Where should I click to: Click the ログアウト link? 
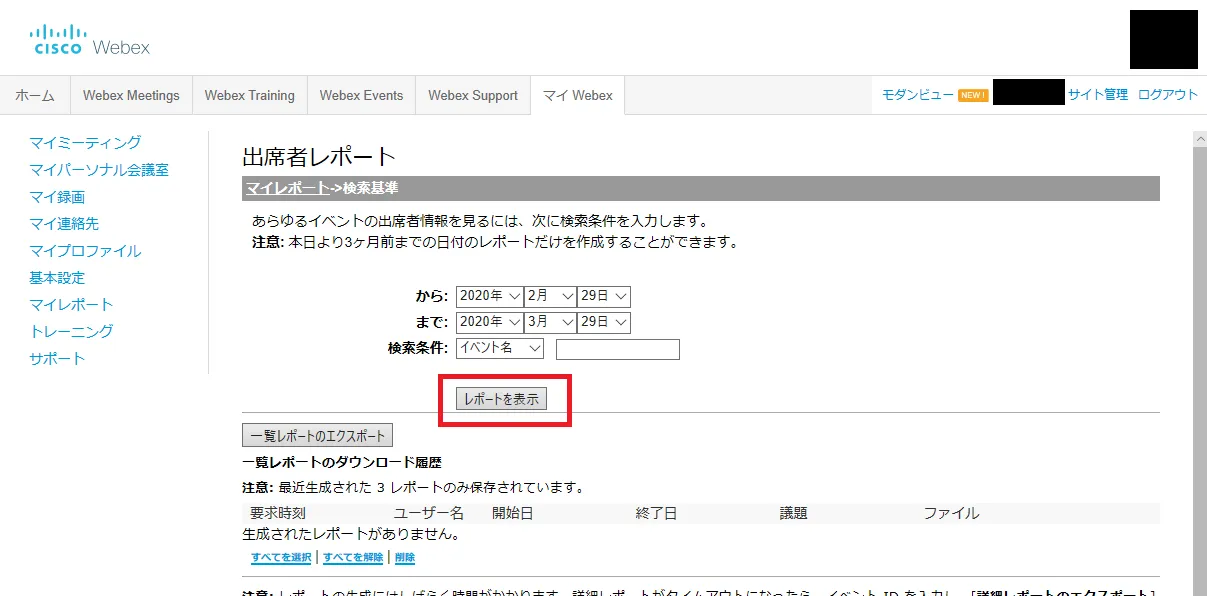point(1167,95)
